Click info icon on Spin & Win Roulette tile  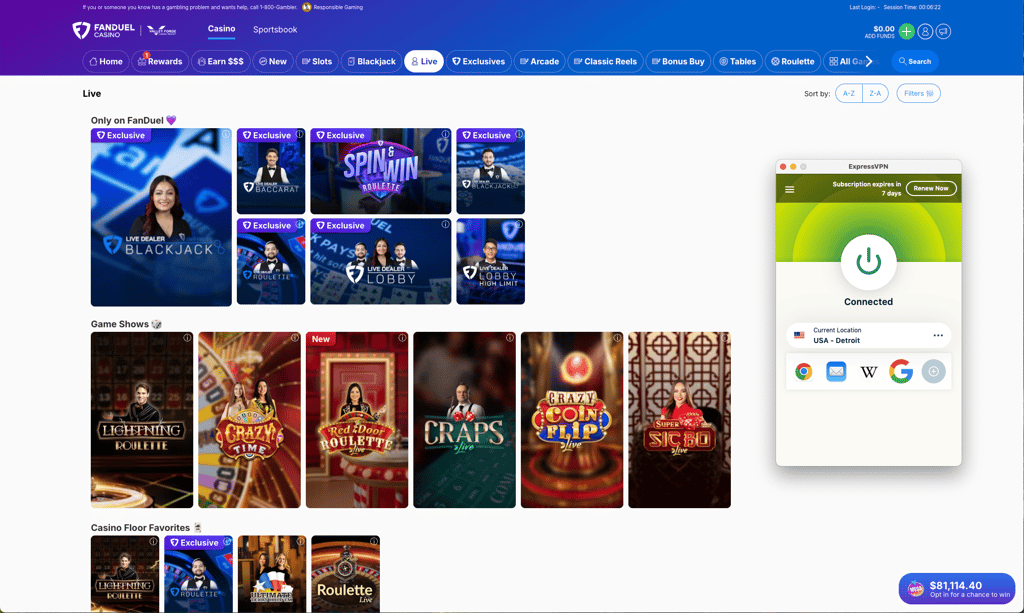click(445, 134)
